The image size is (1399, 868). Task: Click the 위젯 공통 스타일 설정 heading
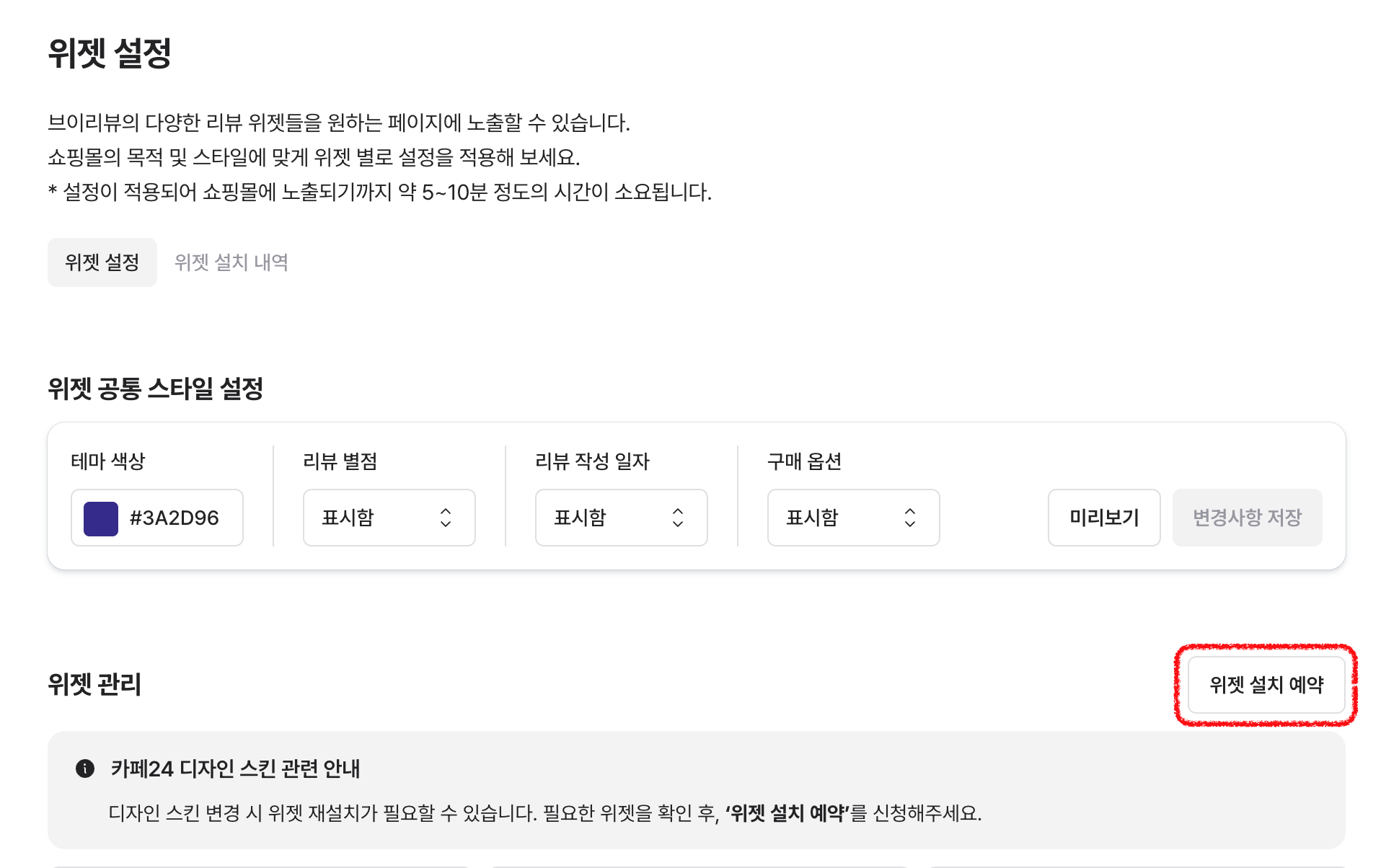[156, 389]
